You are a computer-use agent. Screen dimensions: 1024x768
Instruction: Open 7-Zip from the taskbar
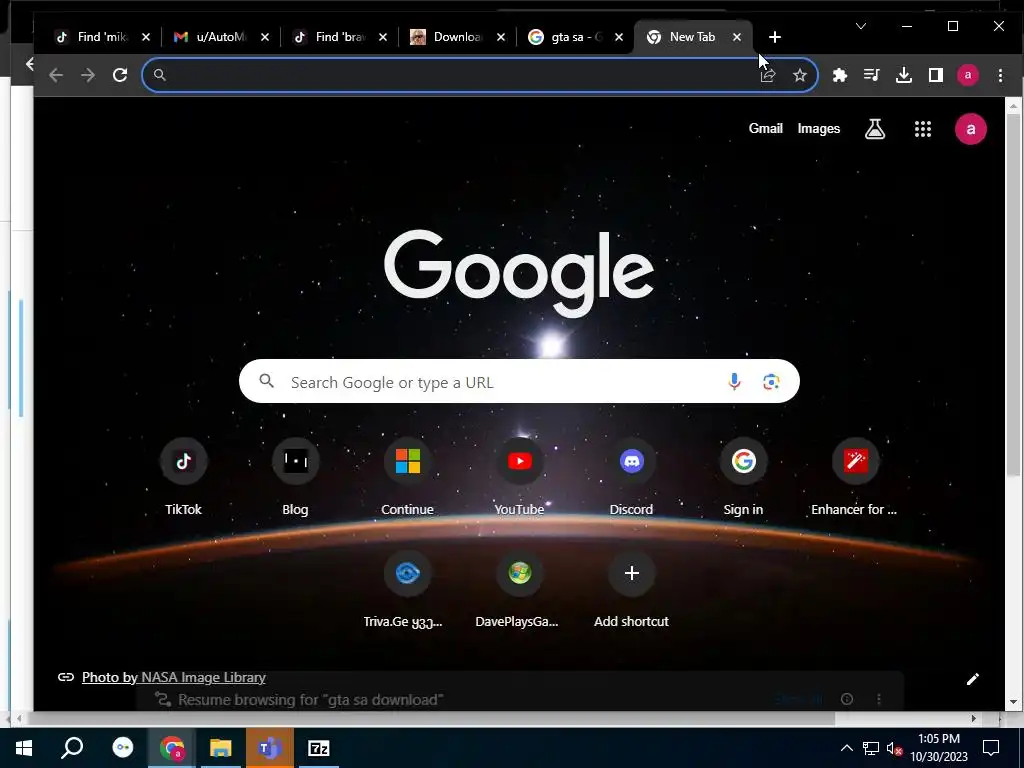(318, 748)
